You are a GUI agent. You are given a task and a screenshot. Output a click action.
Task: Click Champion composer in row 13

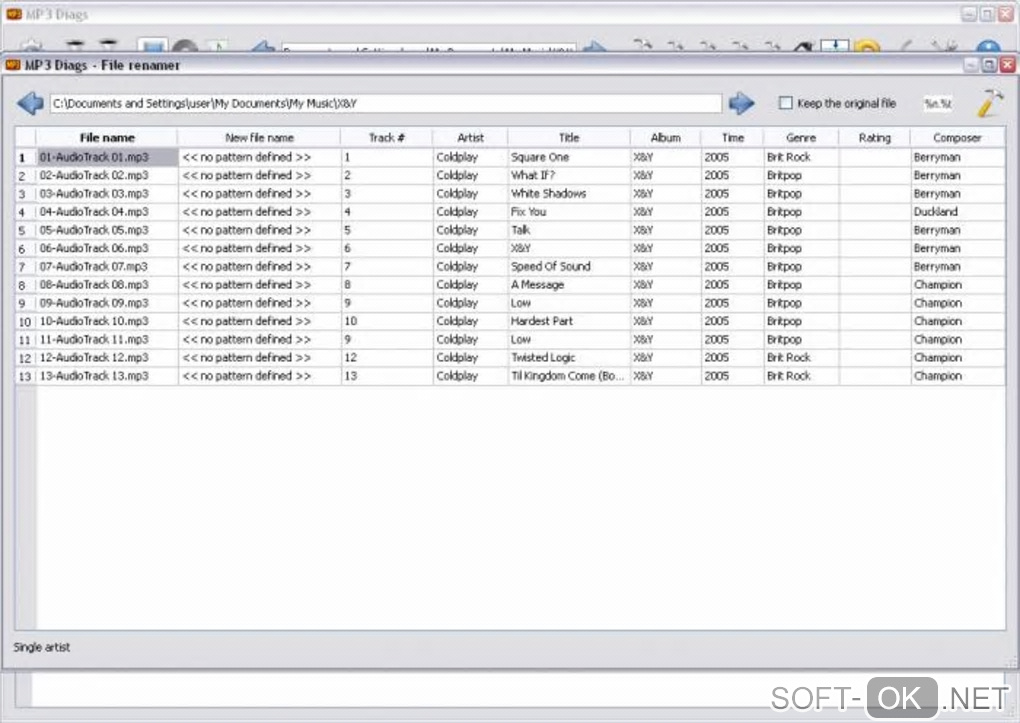pos(957,375)
